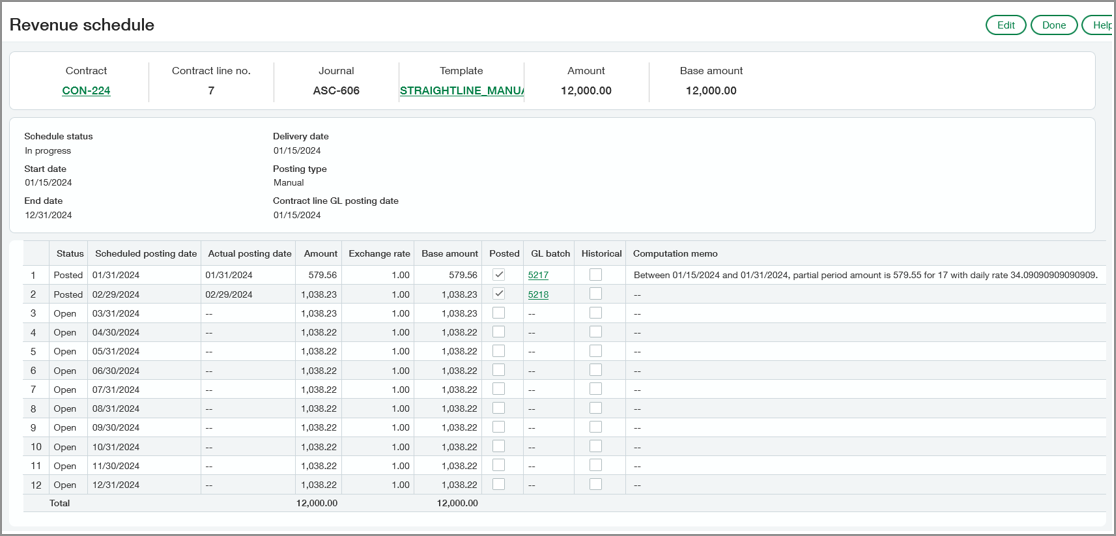Check Historical checkbox in row 1

(x=595, y=275)
